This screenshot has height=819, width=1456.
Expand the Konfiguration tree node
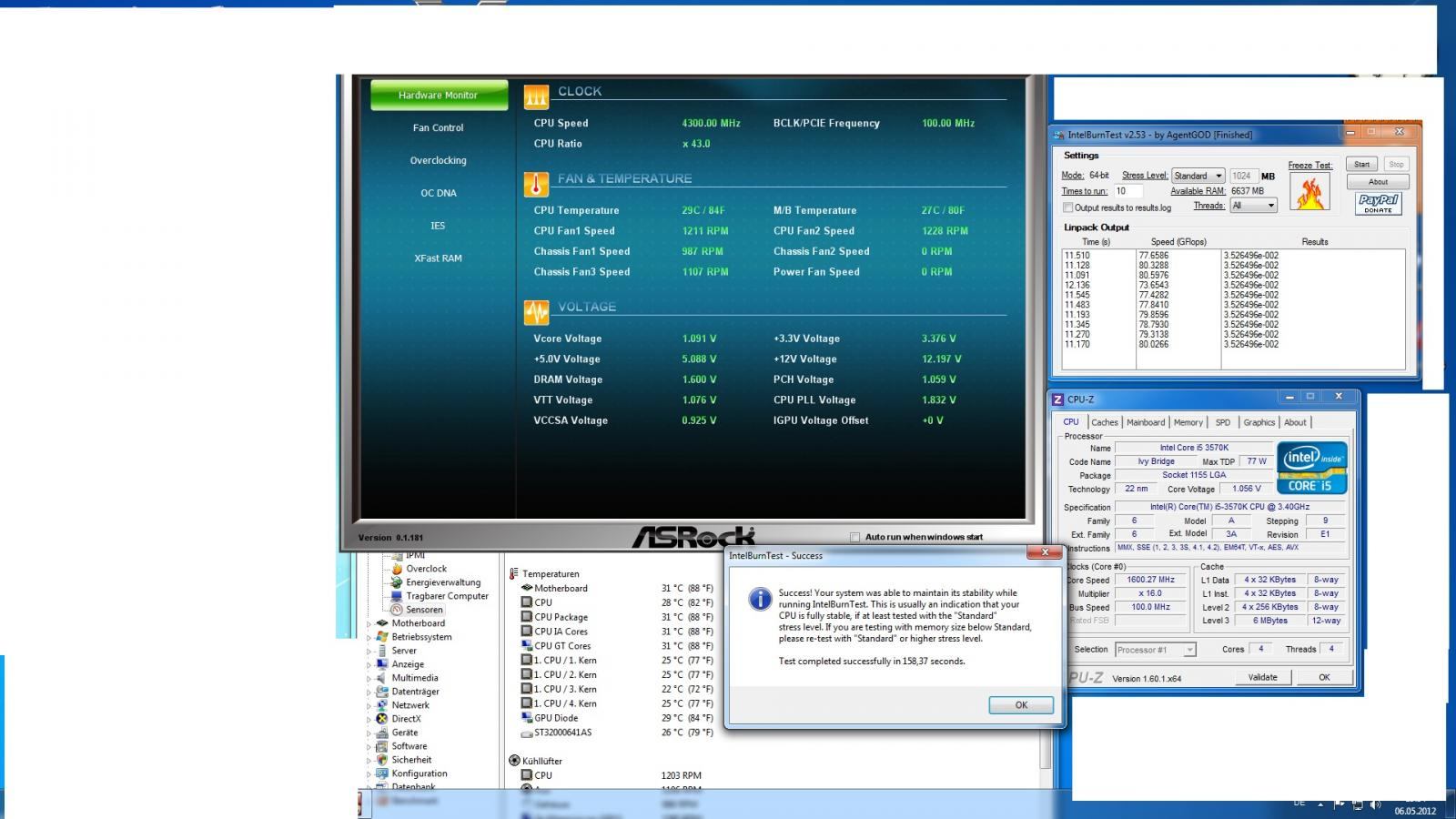[x=369, y=774]
